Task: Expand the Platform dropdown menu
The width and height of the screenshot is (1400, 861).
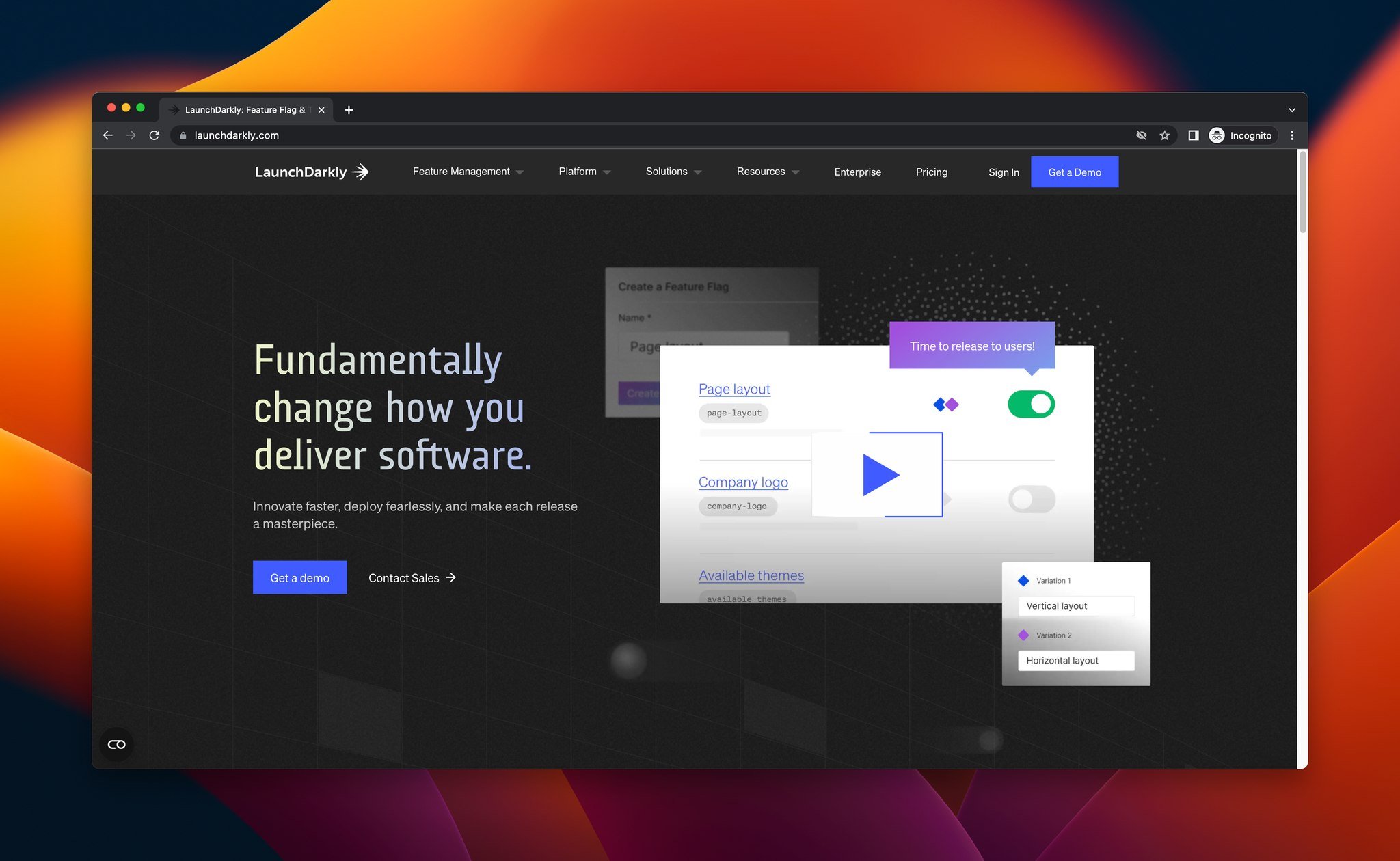Action: point(584,172)
